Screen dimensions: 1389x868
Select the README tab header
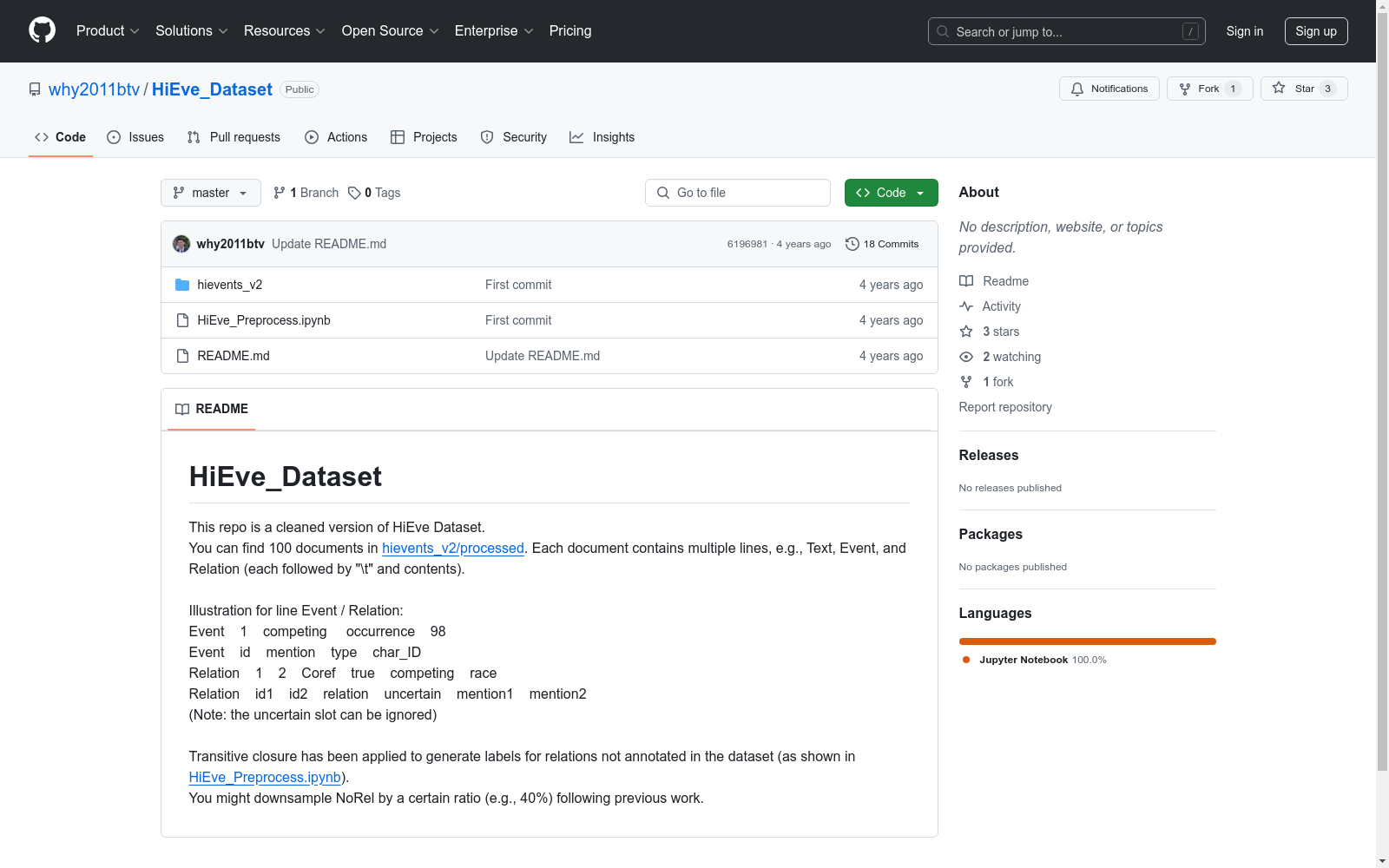[x=212, y=409]
